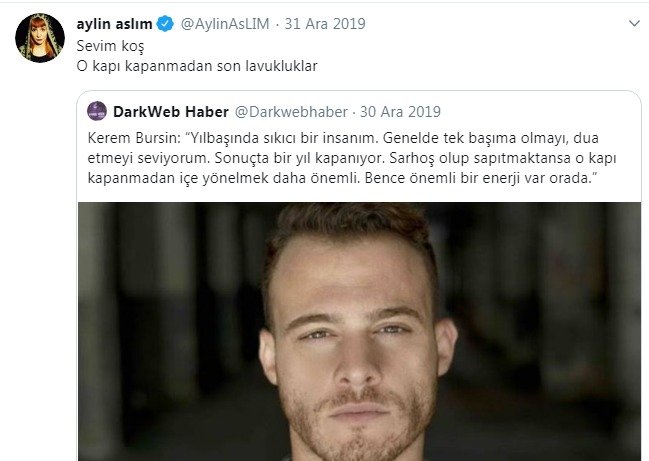Visit the @AylinAsLIM handle
Screen dimensions: 649x461
[x=225, y=24]
